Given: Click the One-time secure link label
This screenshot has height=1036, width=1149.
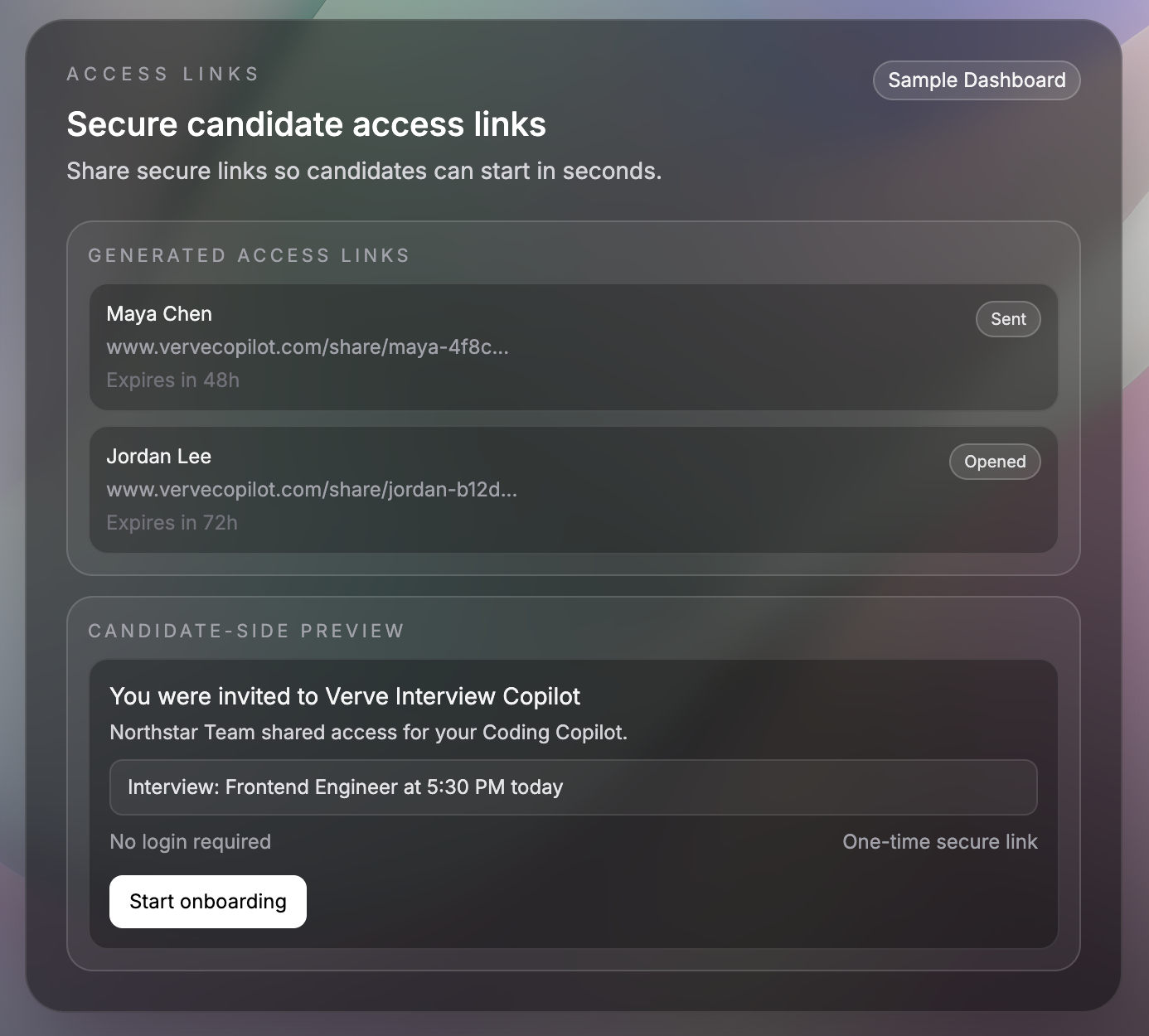Looking at the screenshot, I should (x=939, y=841).
